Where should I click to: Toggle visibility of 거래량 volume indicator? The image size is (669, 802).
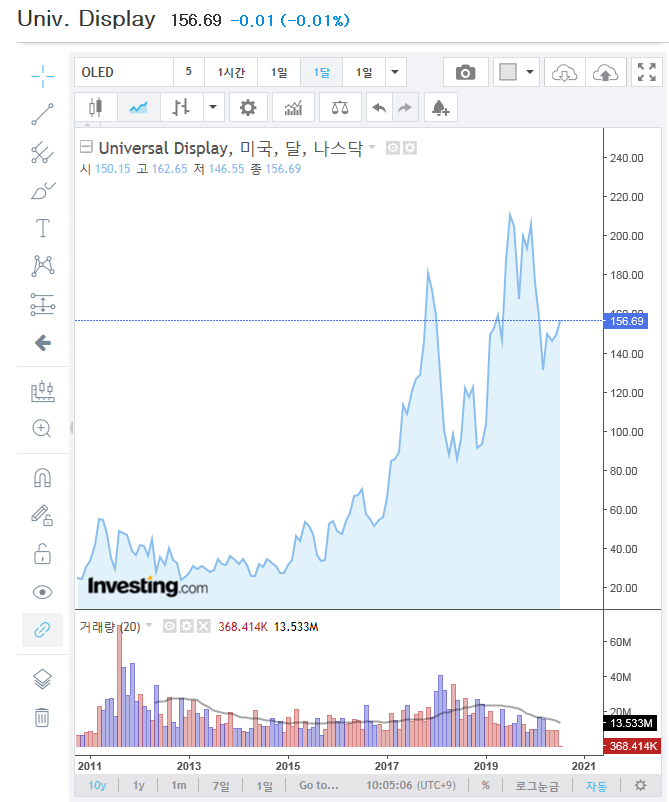click(x=170, y=626)
